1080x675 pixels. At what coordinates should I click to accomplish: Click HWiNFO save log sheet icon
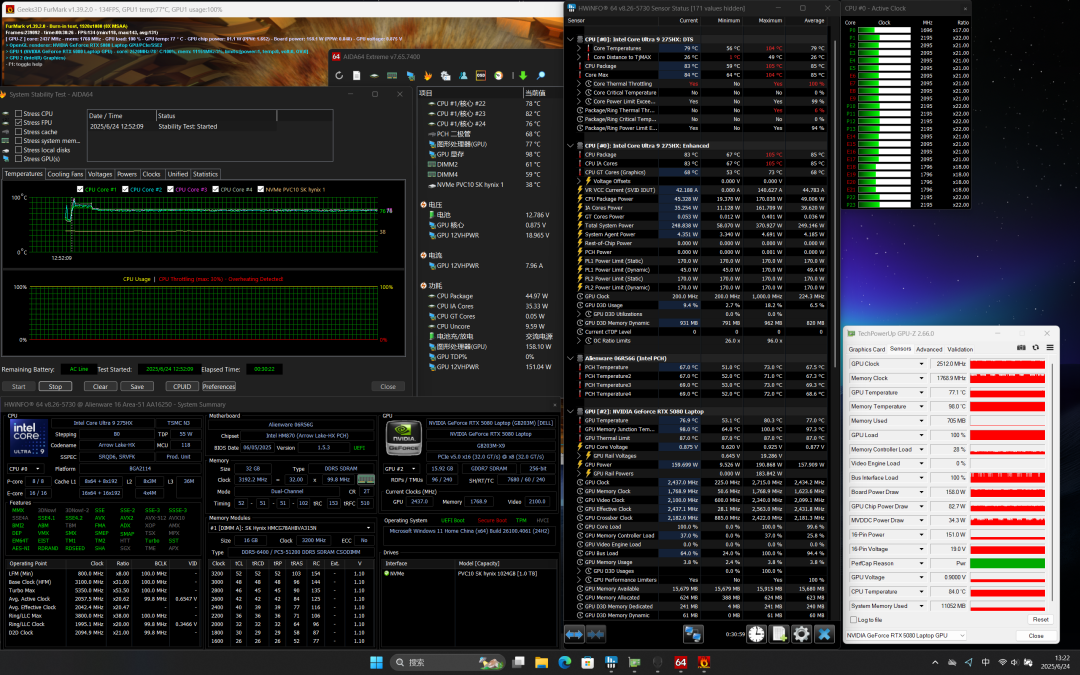[779, 634]
